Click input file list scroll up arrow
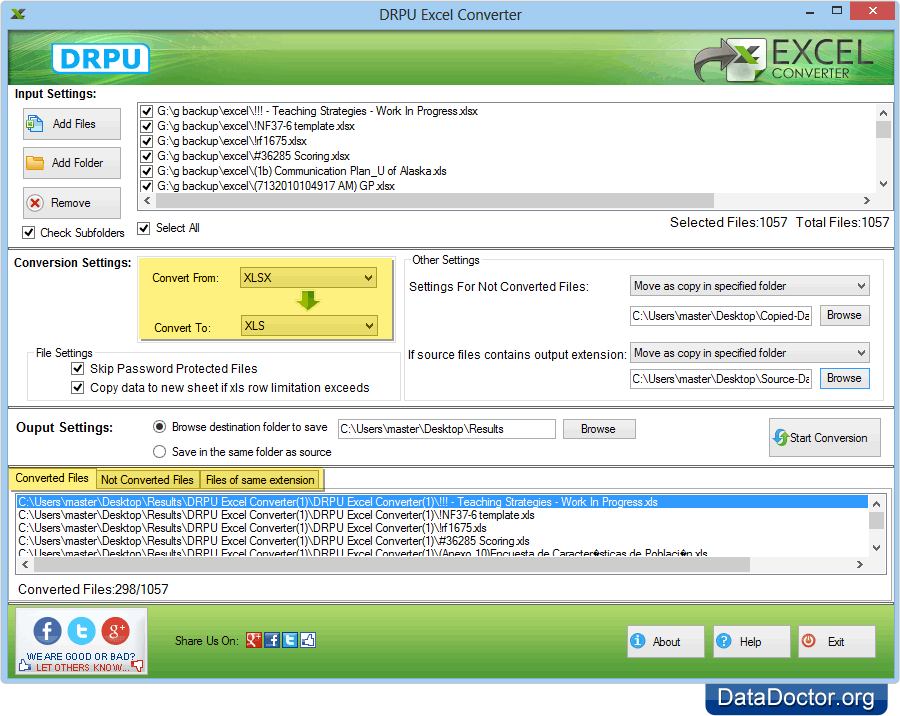This screenshot has height=716, width=900. 883,113
